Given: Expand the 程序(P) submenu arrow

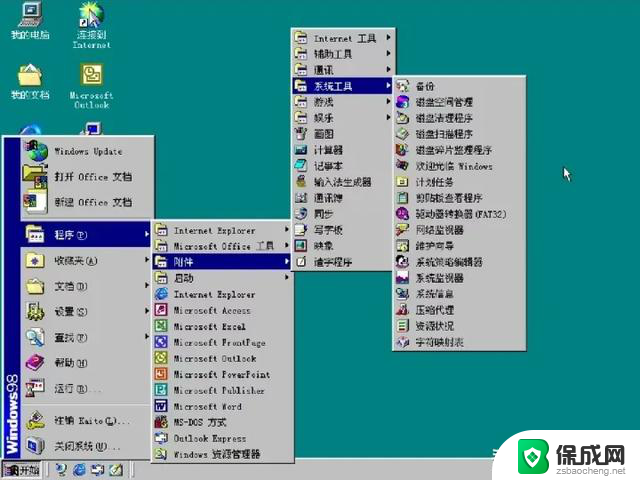Looking at the screenshot, I should pos(147,234).
